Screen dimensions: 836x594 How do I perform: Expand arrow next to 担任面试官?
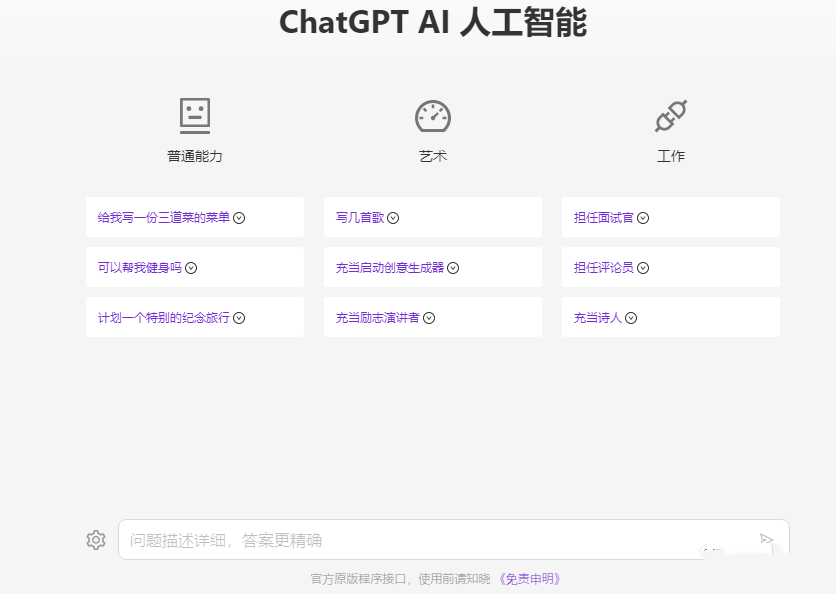click(x=643, y=218)
